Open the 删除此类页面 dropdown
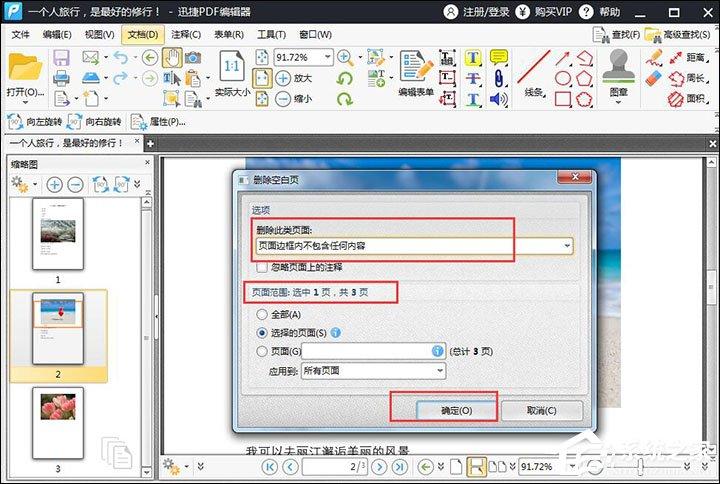 click(414, 246)
